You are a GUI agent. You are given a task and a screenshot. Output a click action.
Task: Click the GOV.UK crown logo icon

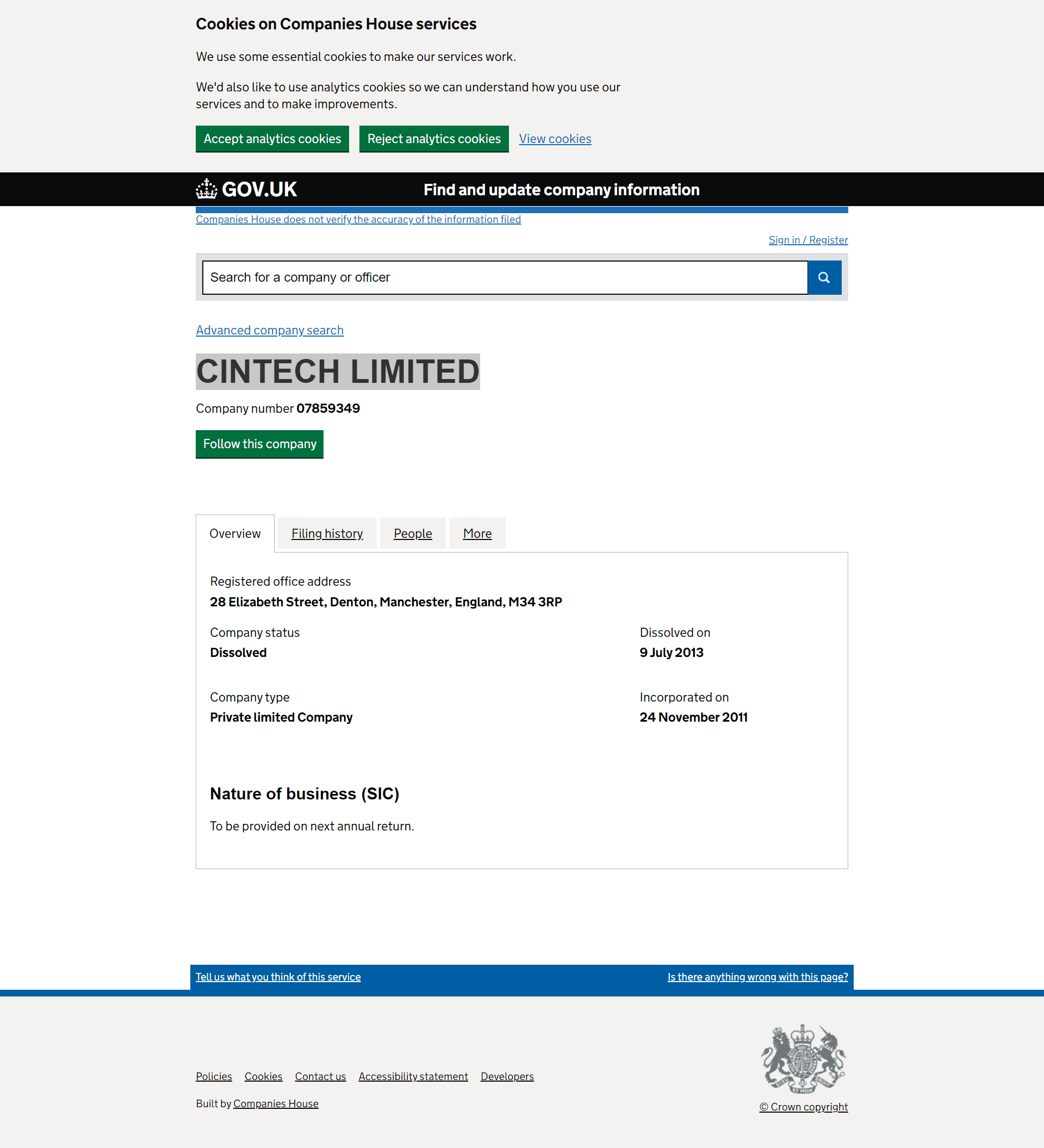206,189
